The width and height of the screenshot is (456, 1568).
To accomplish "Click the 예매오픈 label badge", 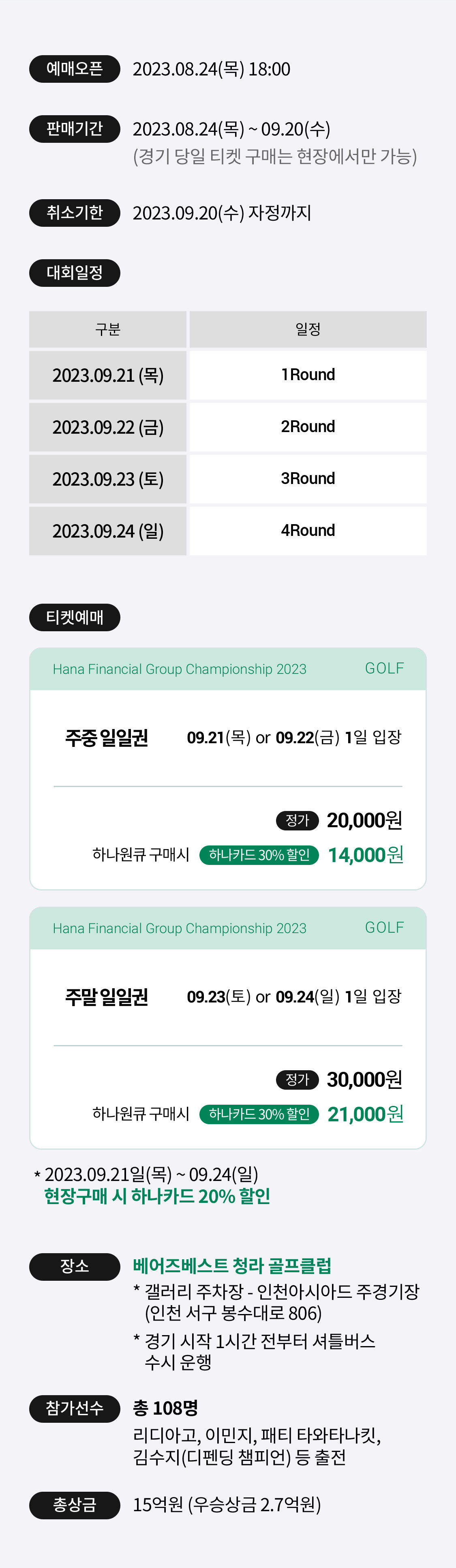I will click(x=75, y=69).
